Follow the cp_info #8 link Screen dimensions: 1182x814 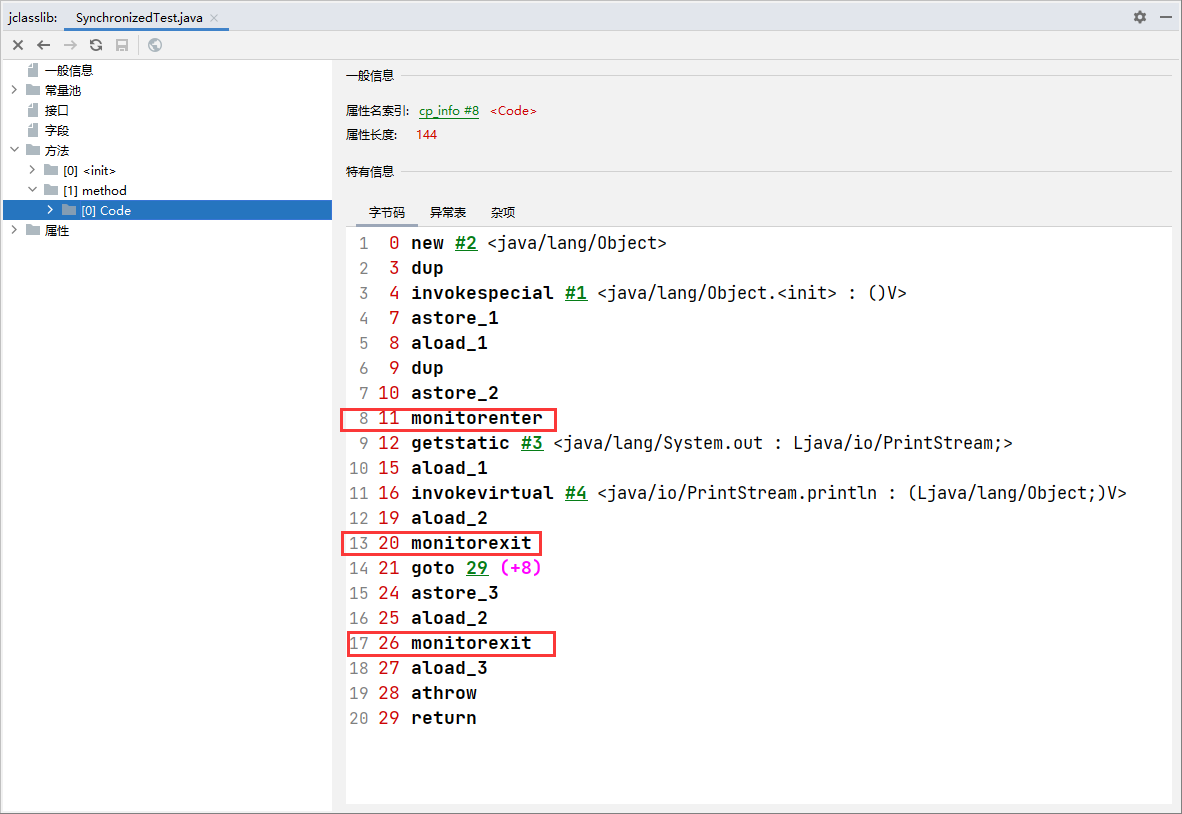pyautogui.click(x=449, y=111)
